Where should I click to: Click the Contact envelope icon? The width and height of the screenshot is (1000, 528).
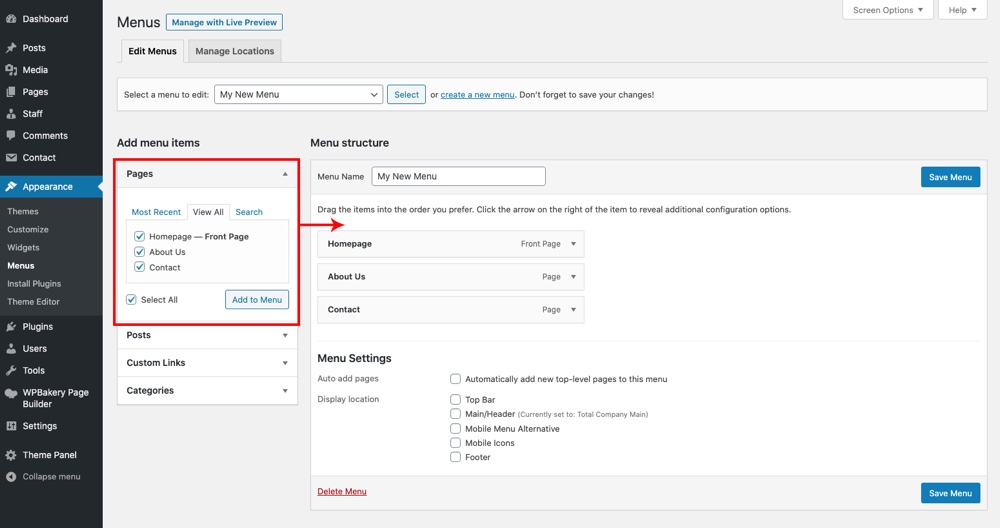point(11,158)
